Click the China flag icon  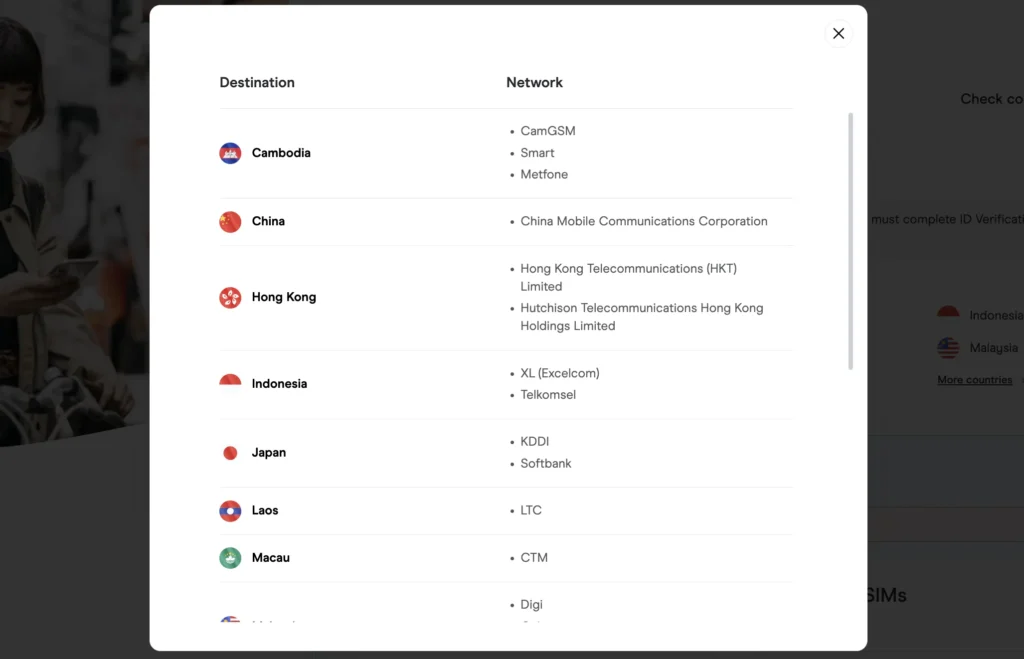point(230,221)
